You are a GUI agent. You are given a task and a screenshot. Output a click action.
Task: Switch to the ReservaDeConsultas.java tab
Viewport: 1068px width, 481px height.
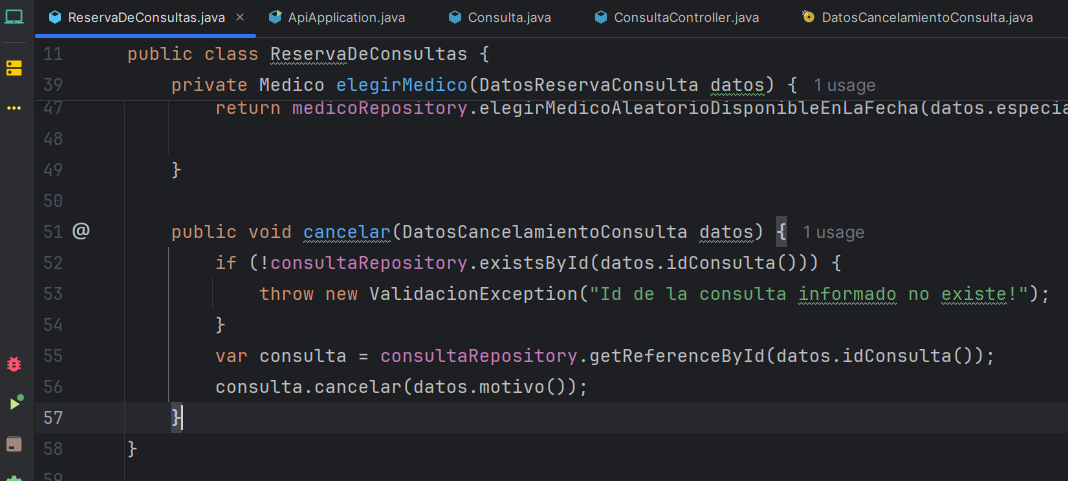click(x=146, y=17)
